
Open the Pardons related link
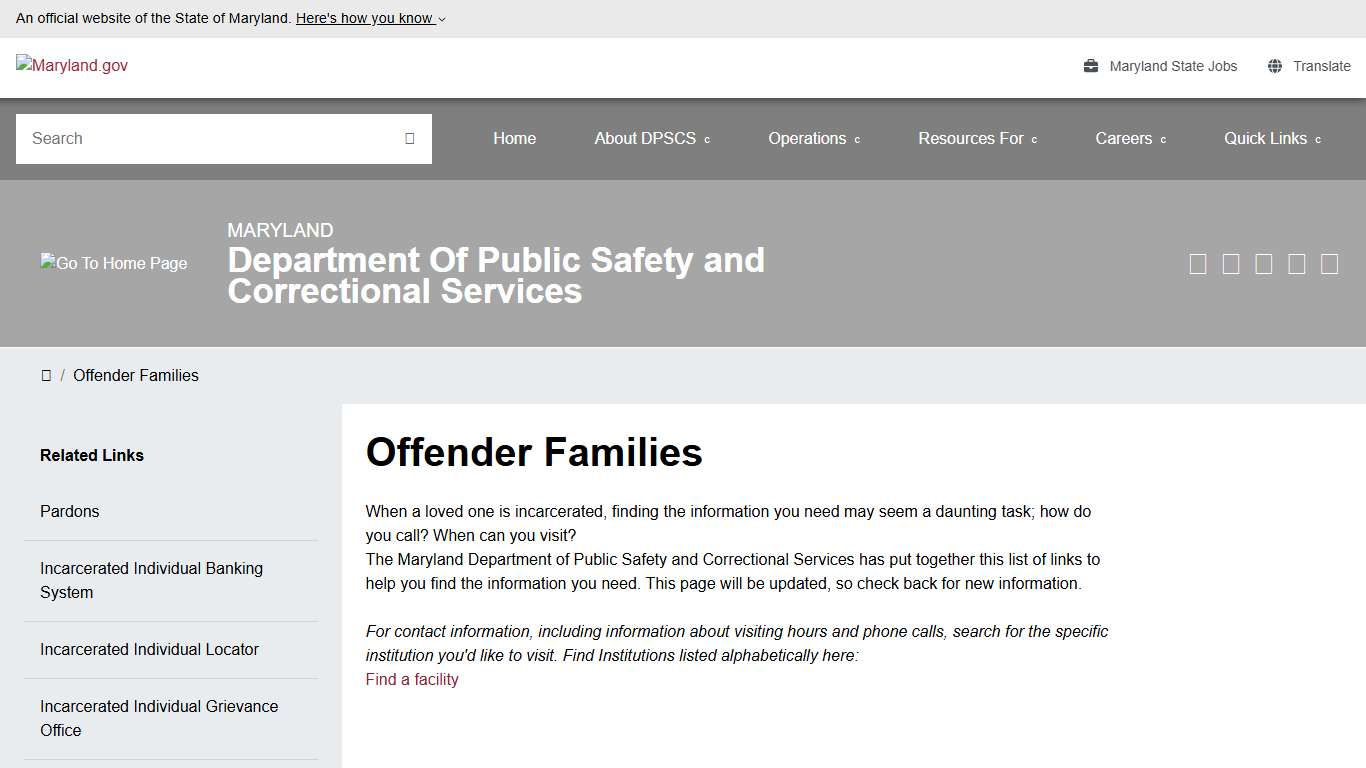[69, 511]
